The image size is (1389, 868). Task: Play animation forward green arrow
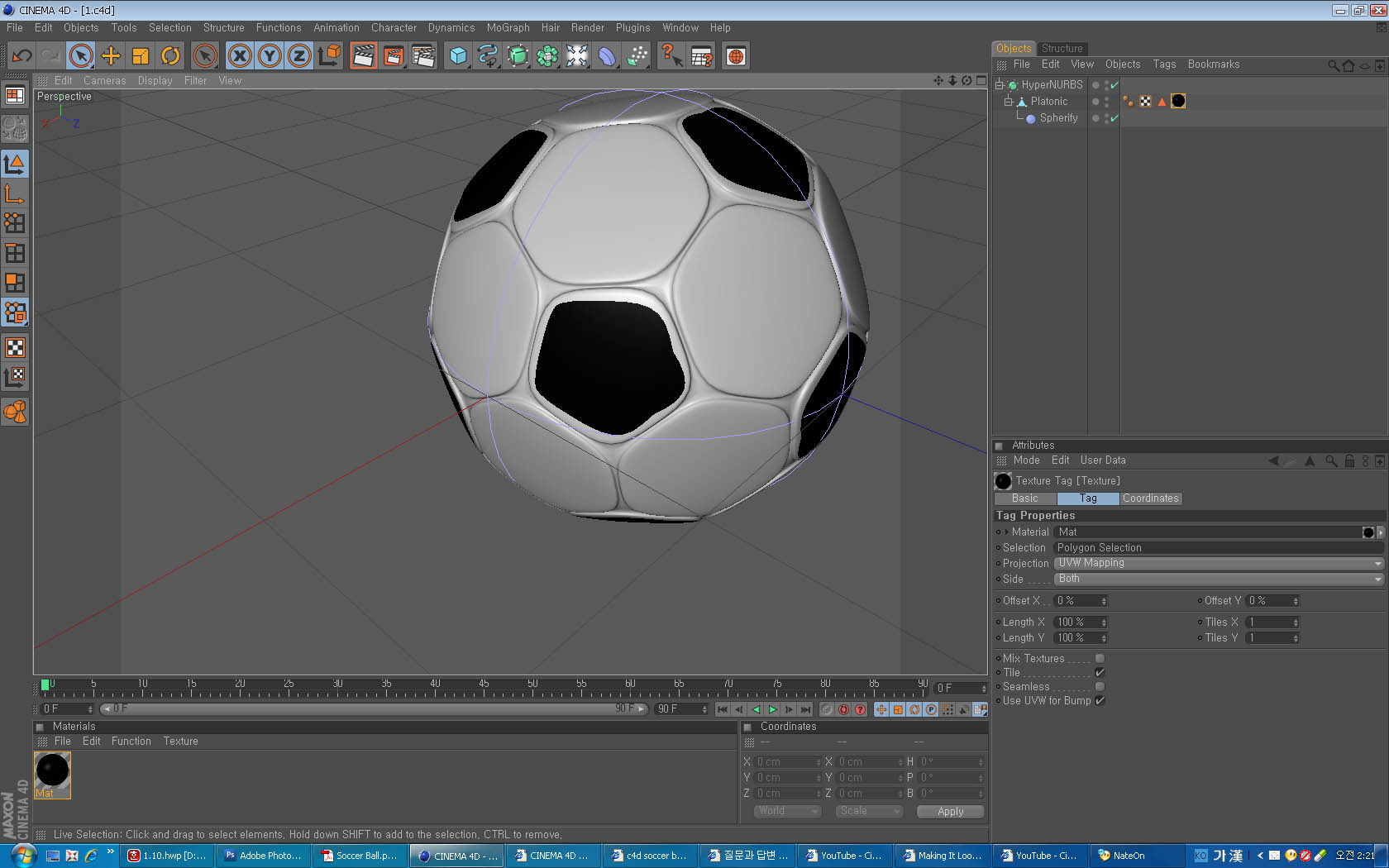click(x=772, y=709)
